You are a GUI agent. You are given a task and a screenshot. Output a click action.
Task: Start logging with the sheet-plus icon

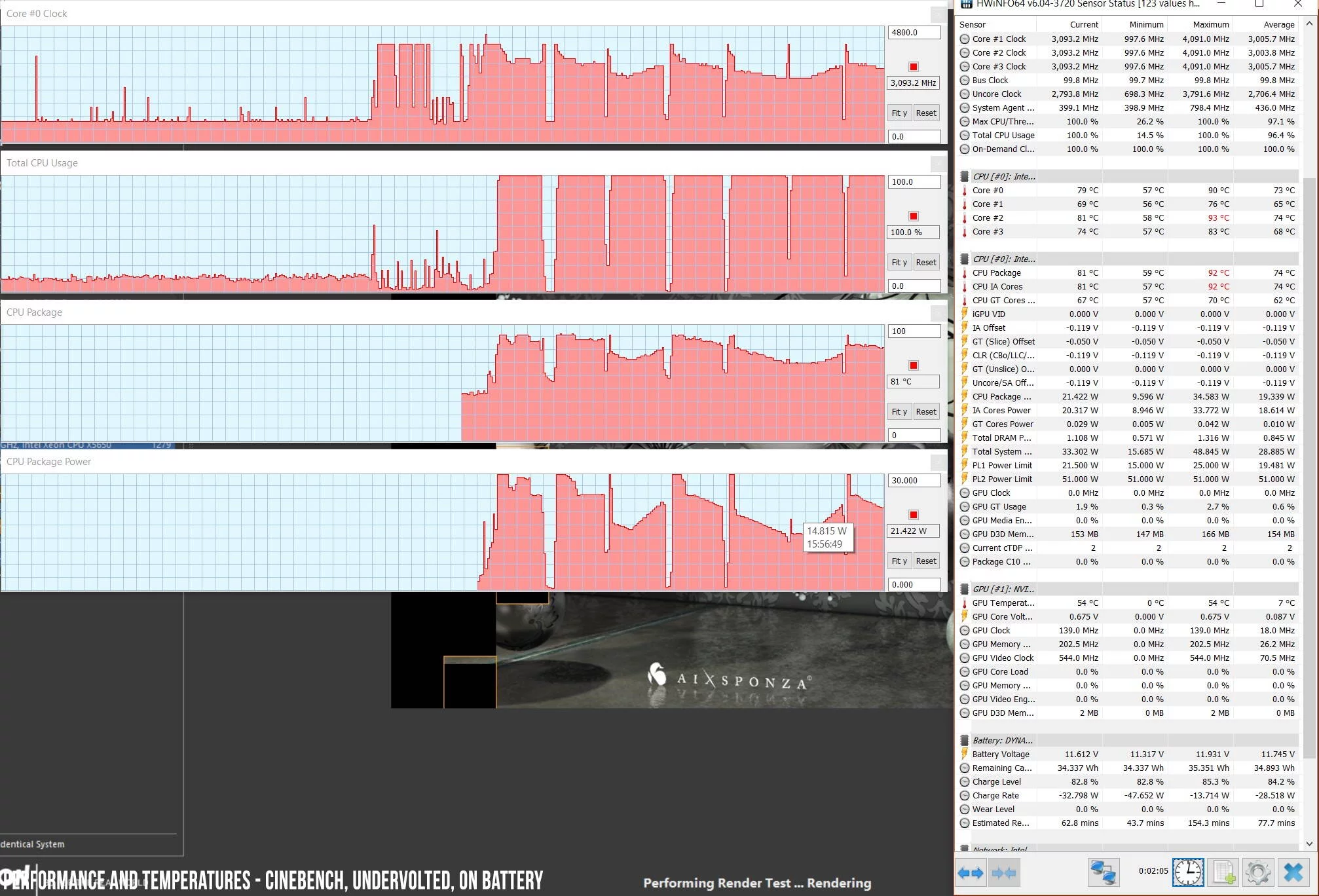click(x=1223, y=872)
